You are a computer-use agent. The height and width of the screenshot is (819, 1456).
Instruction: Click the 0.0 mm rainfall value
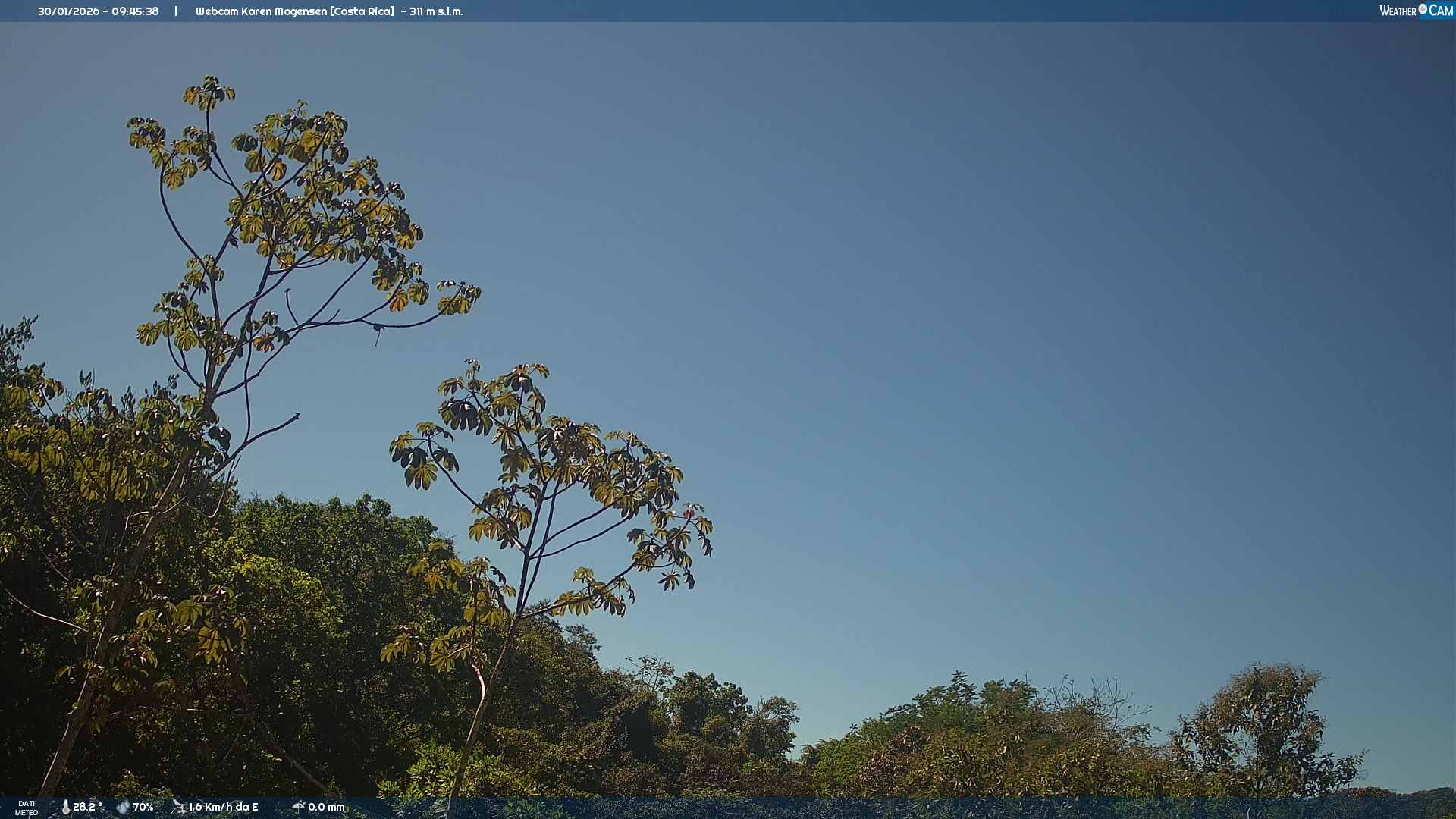point(326,807)
